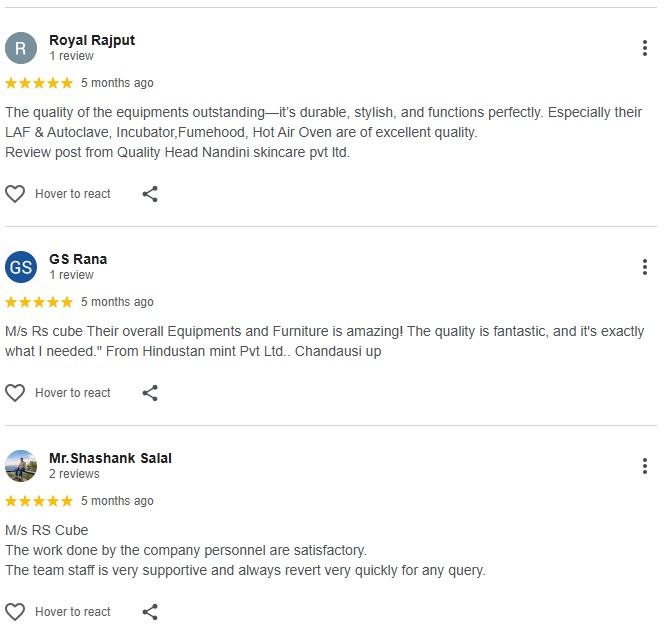Click "Hover to react" under Royal Rajput's review
This screenshot has height=629, width=670.
pyautogui.click(x=73, y=194)
